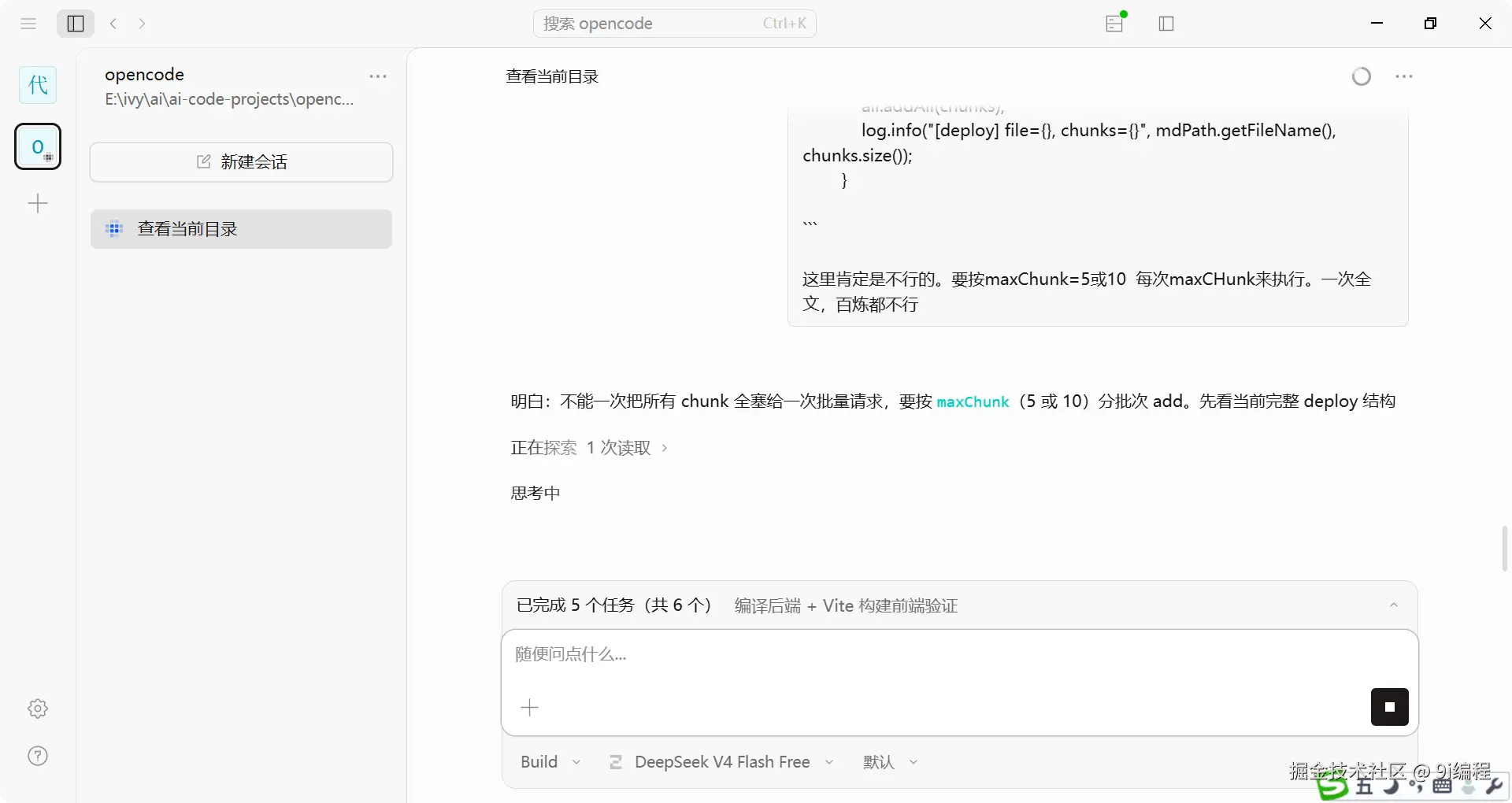The width and height of the screenshot is (1512, 803).
Task: Click the 新建会话 button
Action: click(x=241, y=162)
